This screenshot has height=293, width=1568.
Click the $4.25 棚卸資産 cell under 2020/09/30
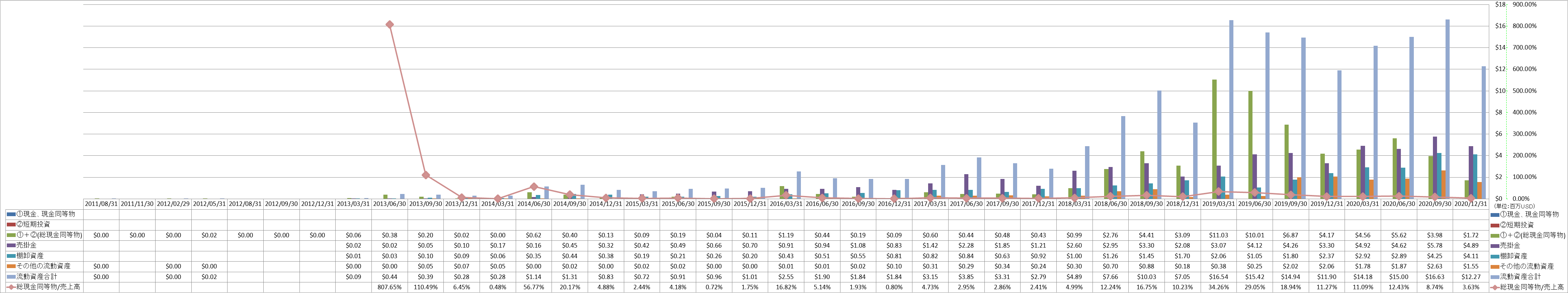tap(1435, 256)
